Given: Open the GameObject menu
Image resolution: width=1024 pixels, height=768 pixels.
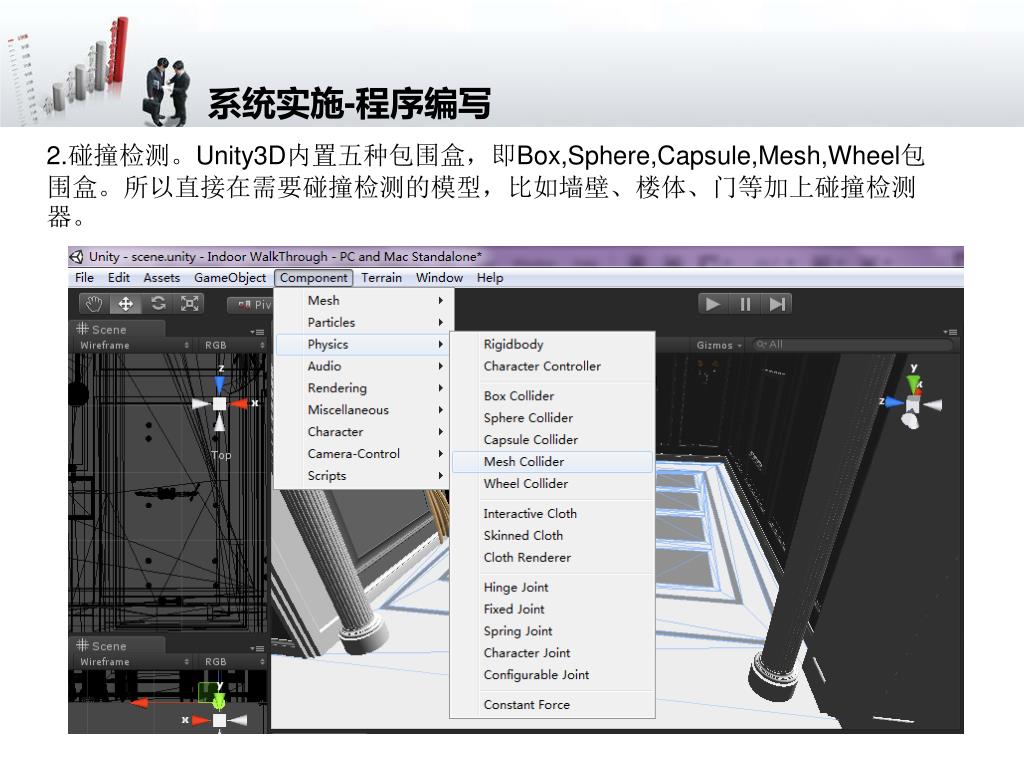Looking at the screenshot, I should click(x=230, y=278).
